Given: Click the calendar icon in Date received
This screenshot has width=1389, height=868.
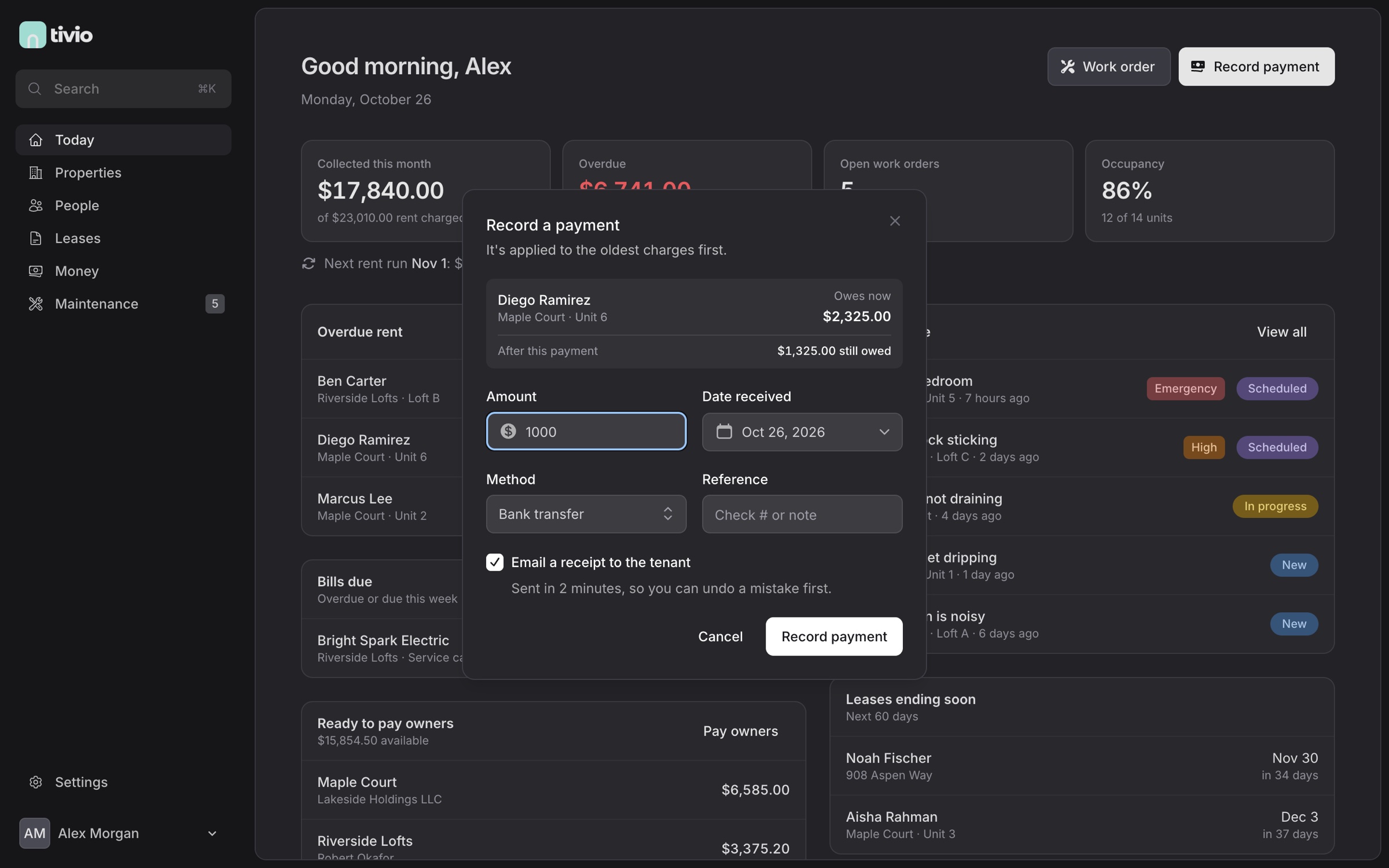Looking at the screenshot, I should click(x=724, y=432).
